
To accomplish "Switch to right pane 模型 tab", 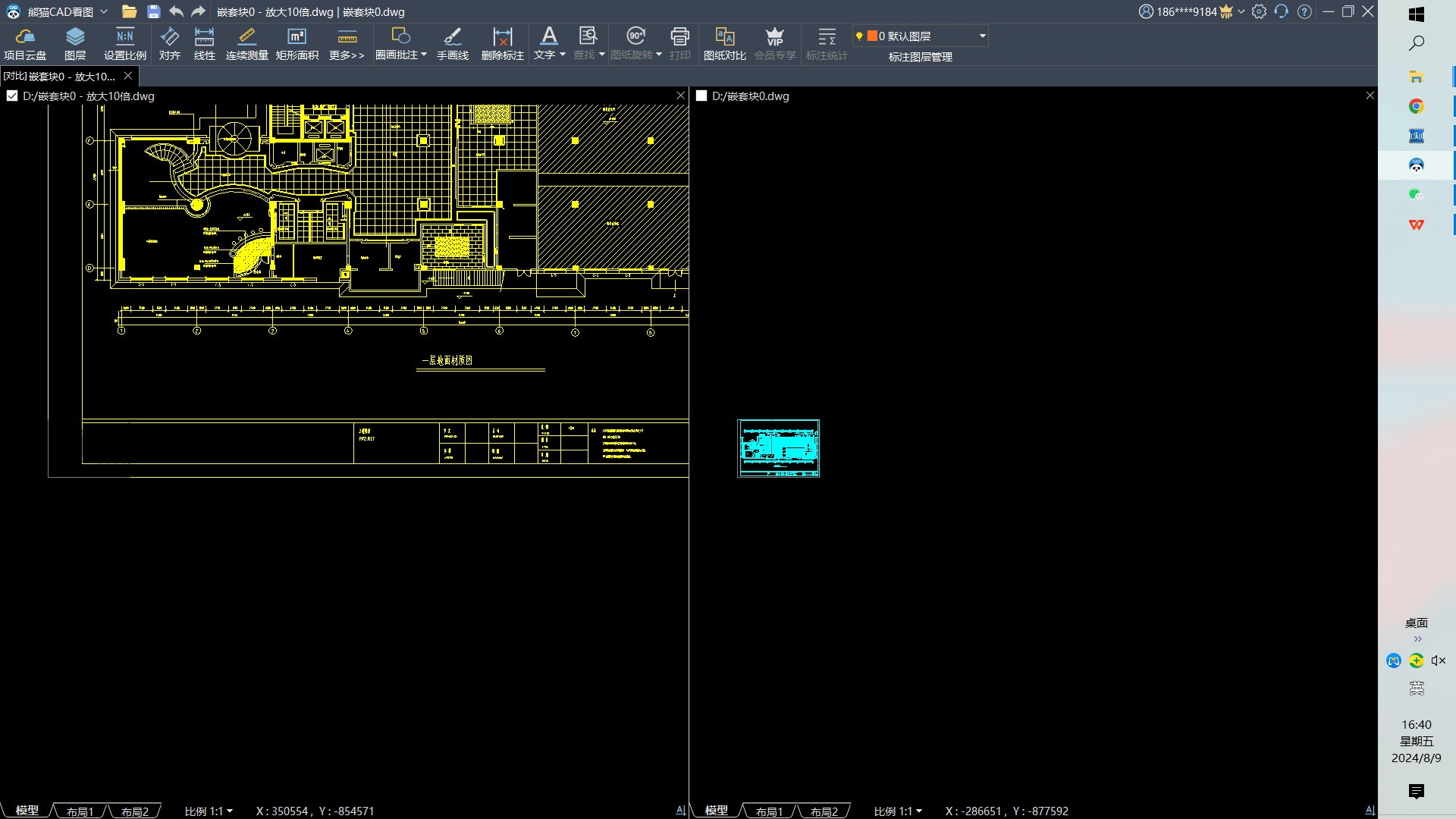I will [717, 810].
